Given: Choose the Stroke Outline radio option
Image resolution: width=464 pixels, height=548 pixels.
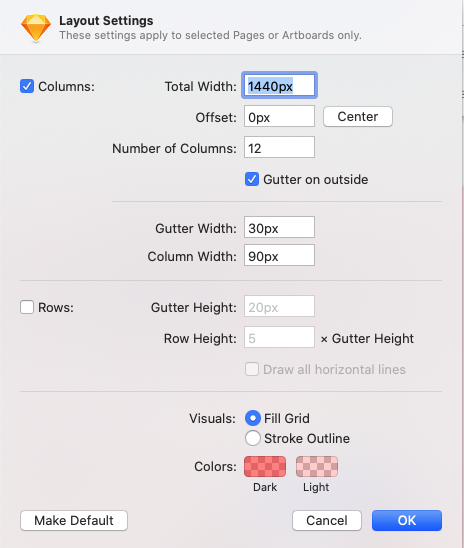Looking at the screenshot, I should [253, 438].
